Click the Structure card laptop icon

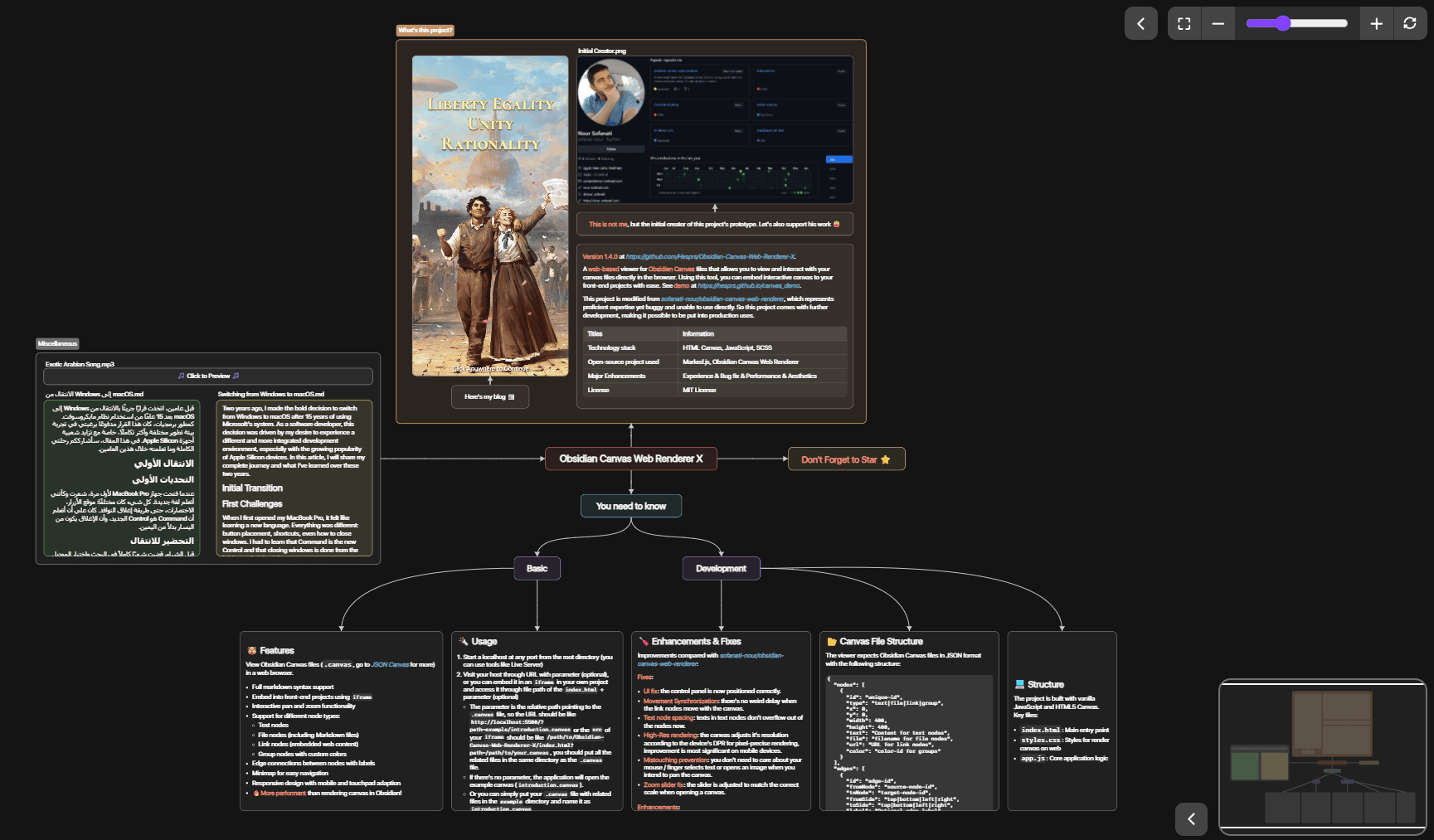pyautogui.click(x=1019, y=685)
